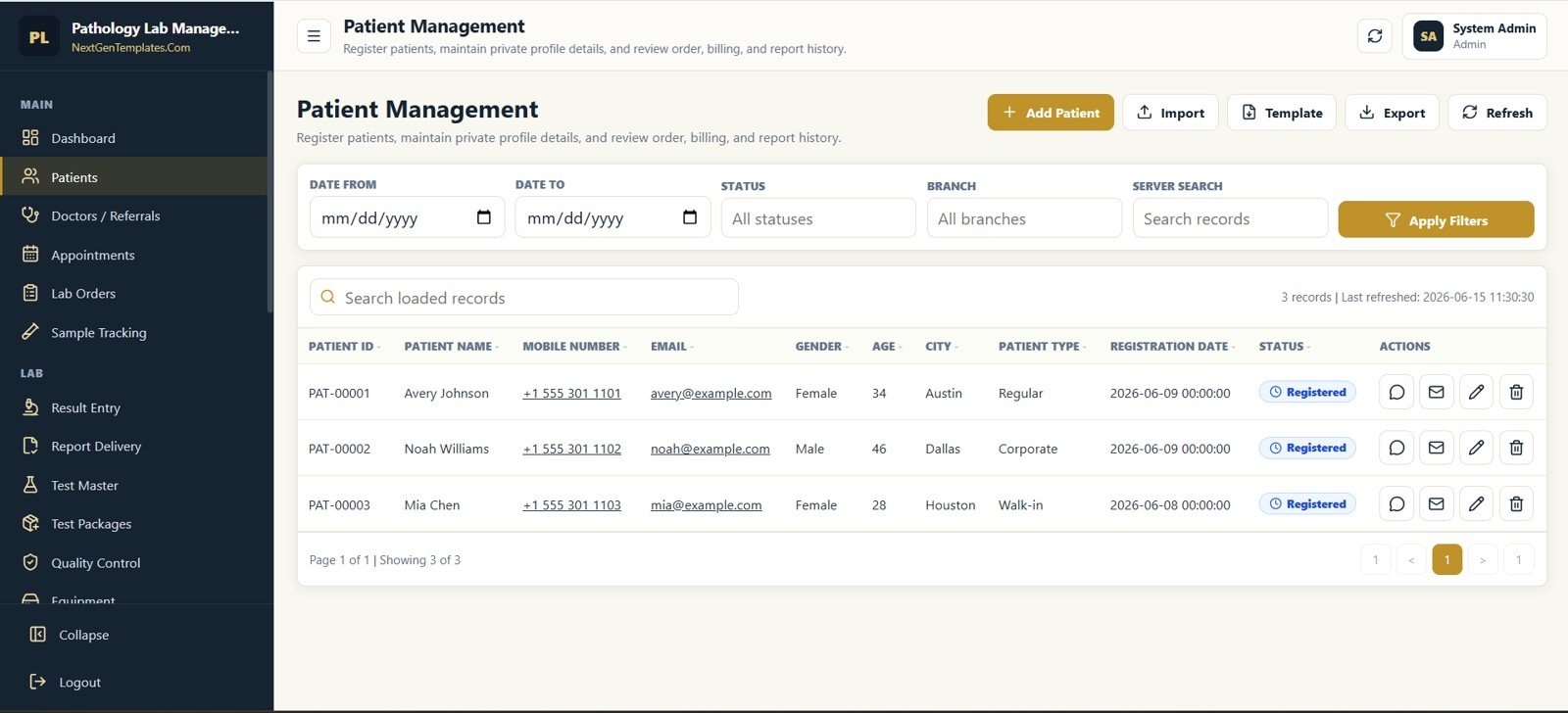The height and width of the screenshot is (713, 1568).
Task: Collapse the sidebar
Action: (x=136, y=635)
